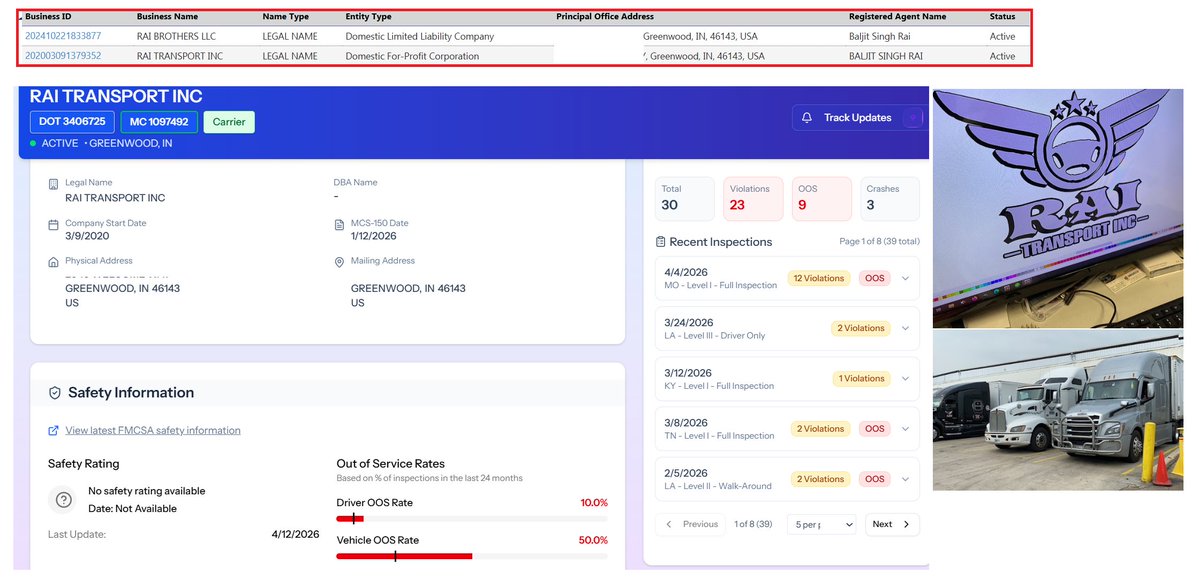
Task: Open Business ID 202003091379352 link
Action: click(x=63, y=56)
